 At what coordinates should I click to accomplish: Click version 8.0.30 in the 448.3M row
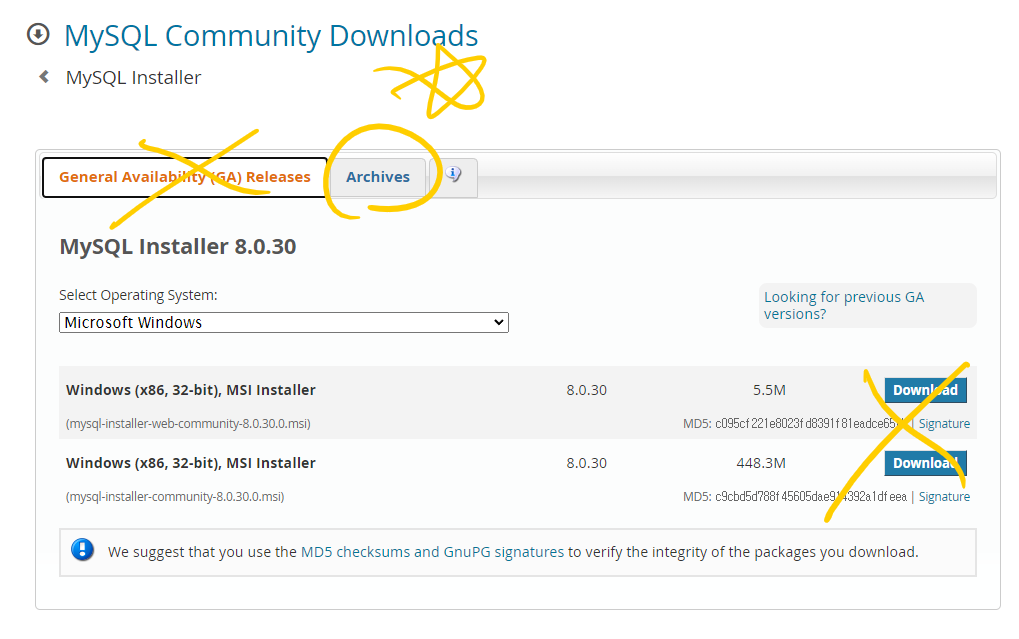coord(586,463)
